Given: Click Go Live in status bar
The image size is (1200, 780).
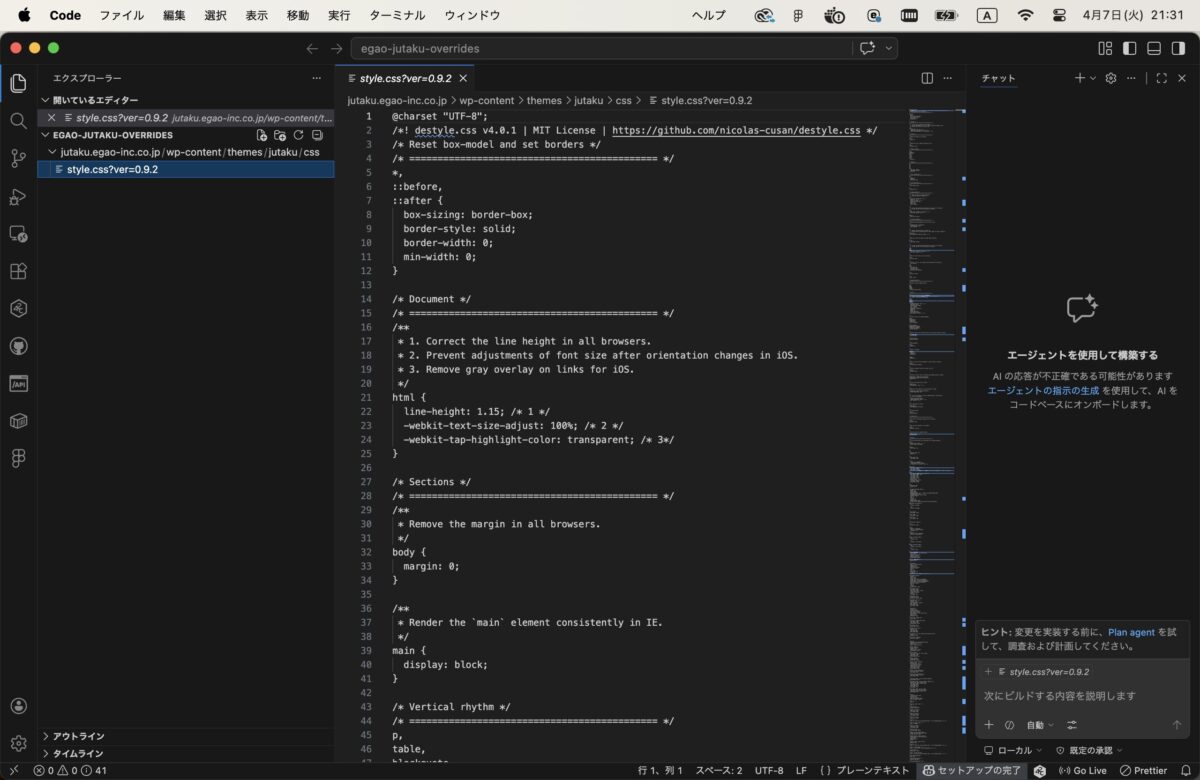Looking at the screenshot, I should (1082, 771).
